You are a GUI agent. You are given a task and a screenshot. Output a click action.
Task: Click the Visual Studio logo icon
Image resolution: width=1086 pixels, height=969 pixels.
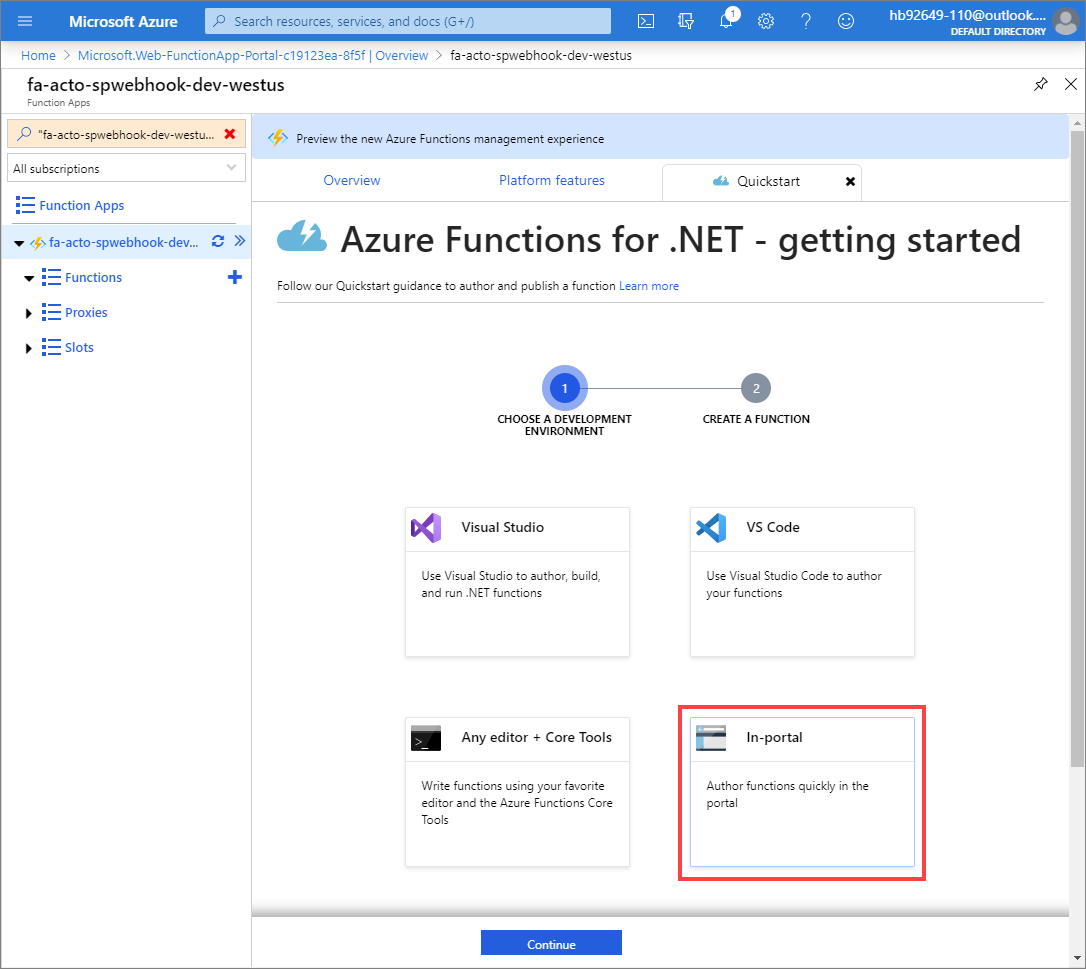click(426, 528)
